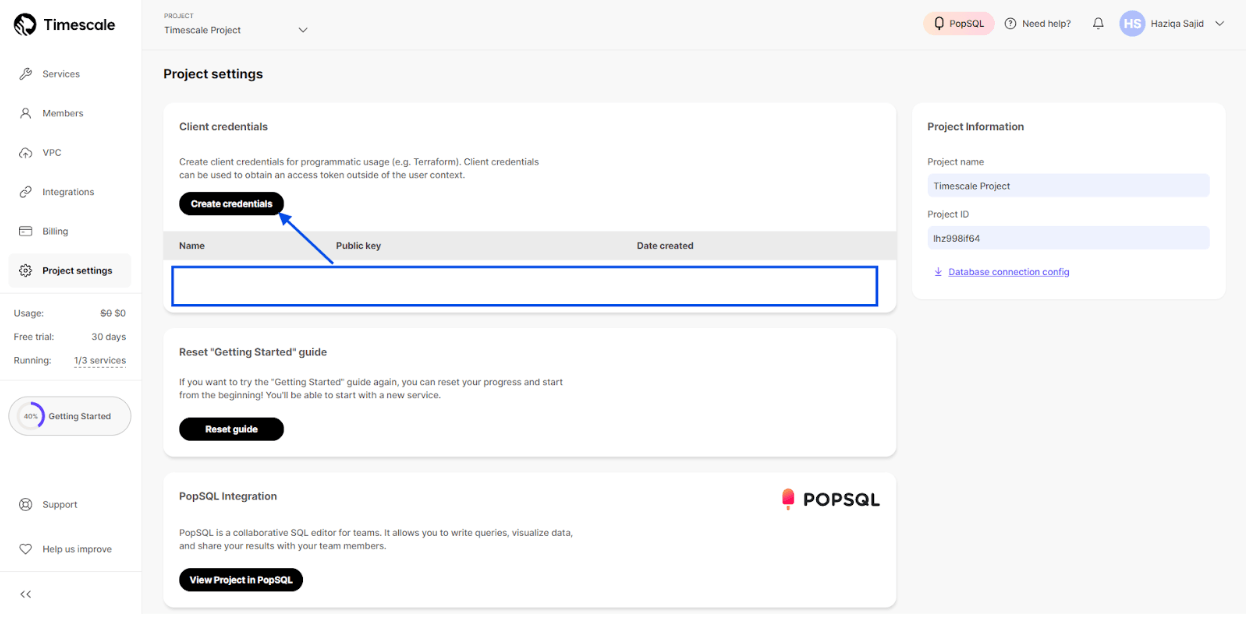Screen dimensions: 1246x641
Task: Open the PopSQL pill in header
Action: coord(958,24)
